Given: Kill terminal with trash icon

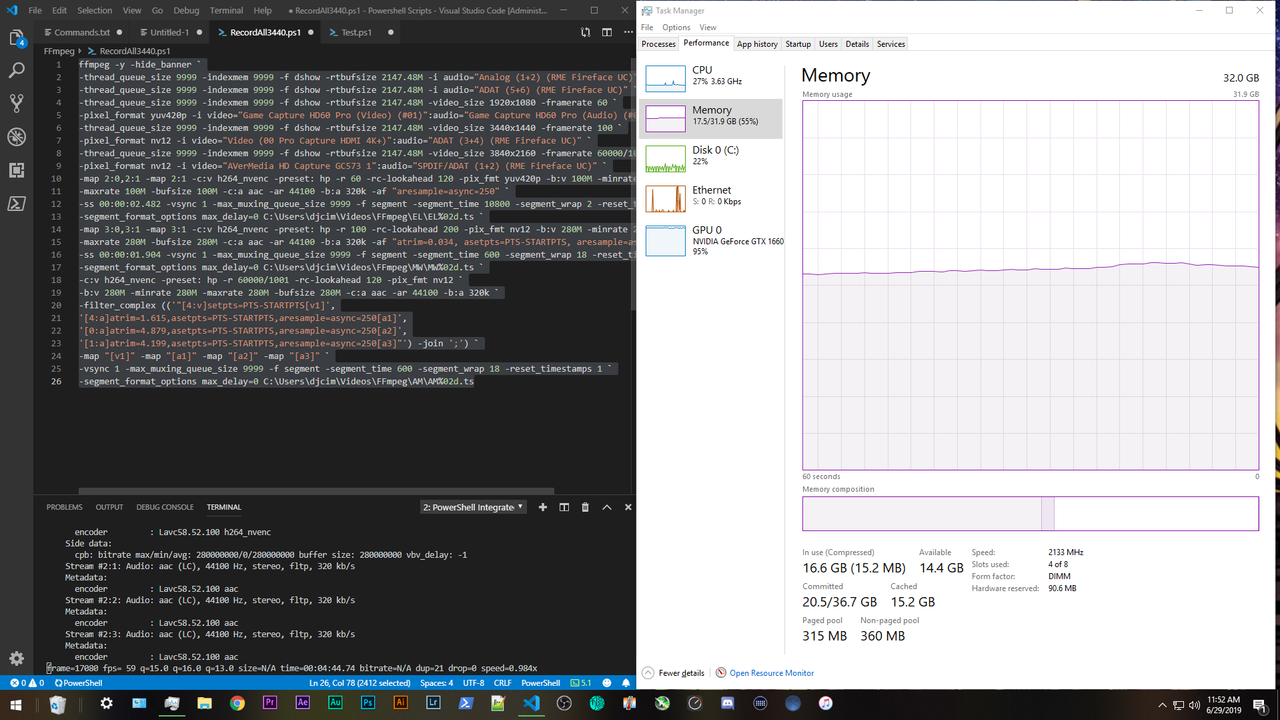Looking at the screenshot, I should point(585,507).
